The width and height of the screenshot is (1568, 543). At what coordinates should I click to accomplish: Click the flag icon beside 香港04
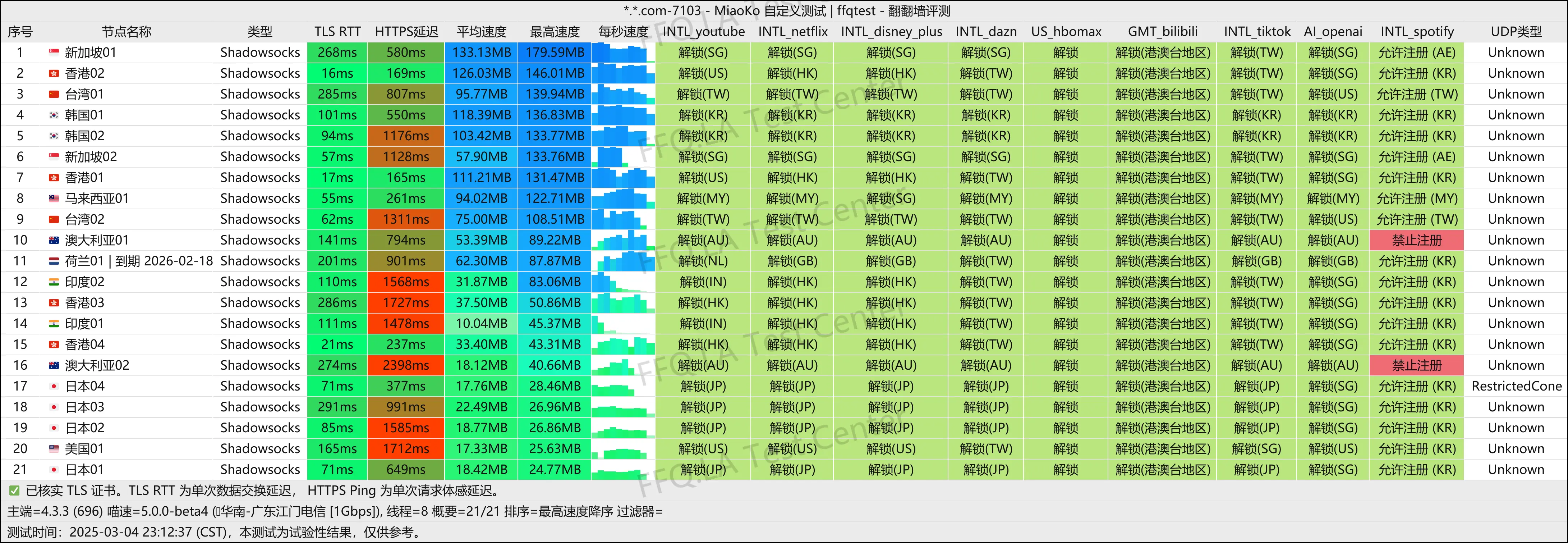[x=54, y=344]
